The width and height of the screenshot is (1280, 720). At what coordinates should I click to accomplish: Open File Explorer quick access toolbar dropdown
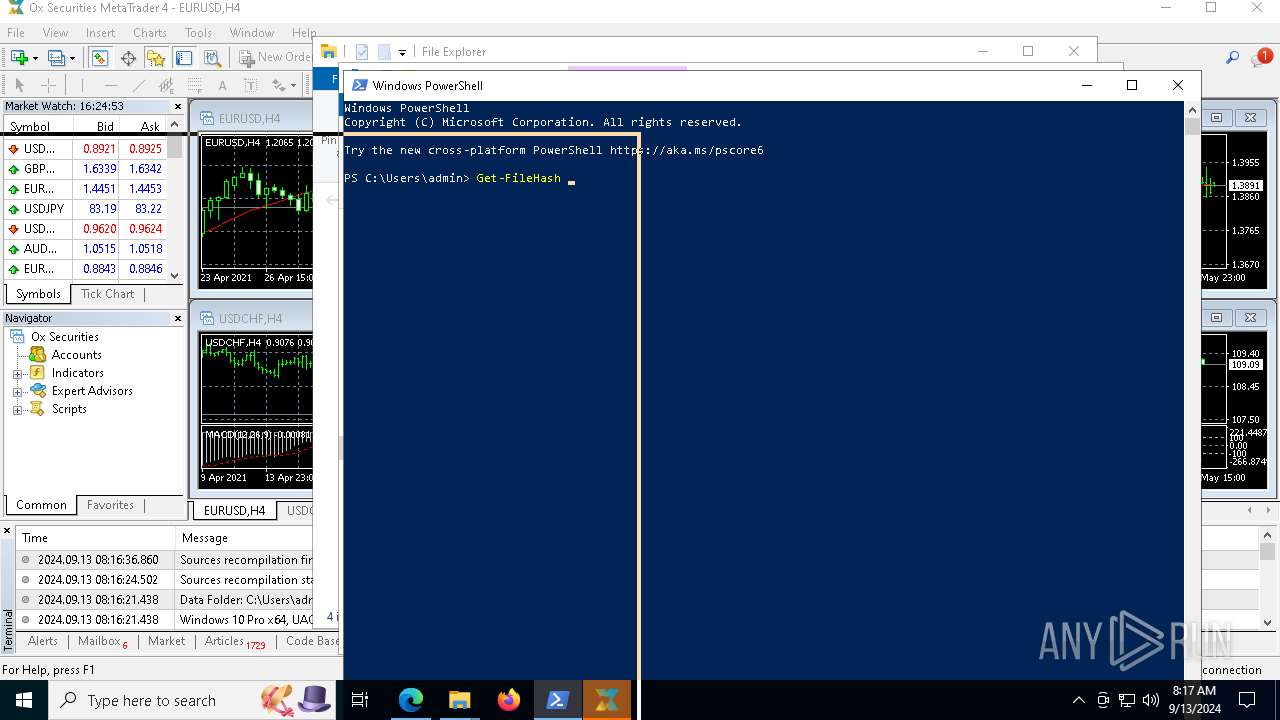coord(402,52)
